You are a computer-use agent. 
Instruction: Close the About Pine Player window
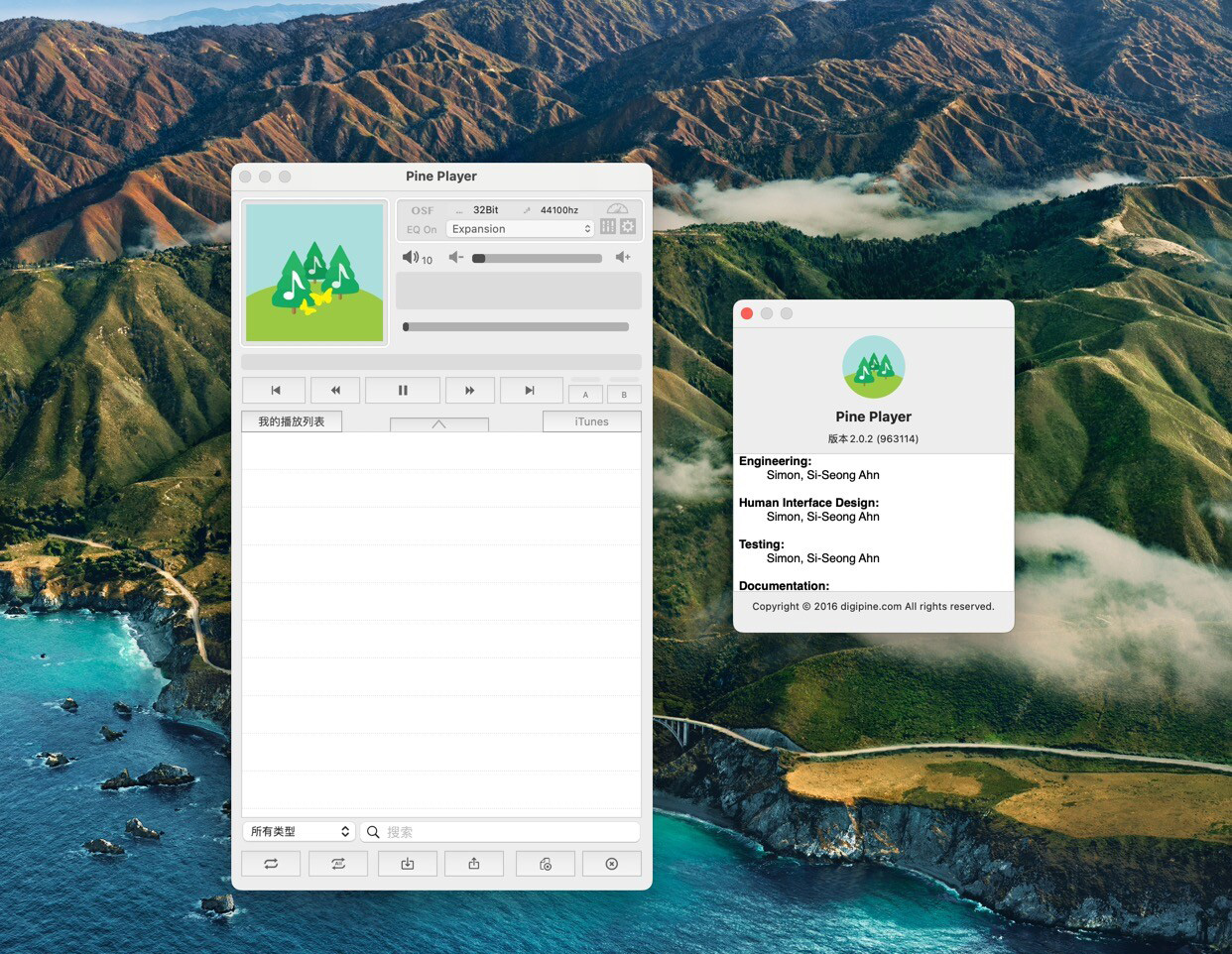click(x=747, y=313)
